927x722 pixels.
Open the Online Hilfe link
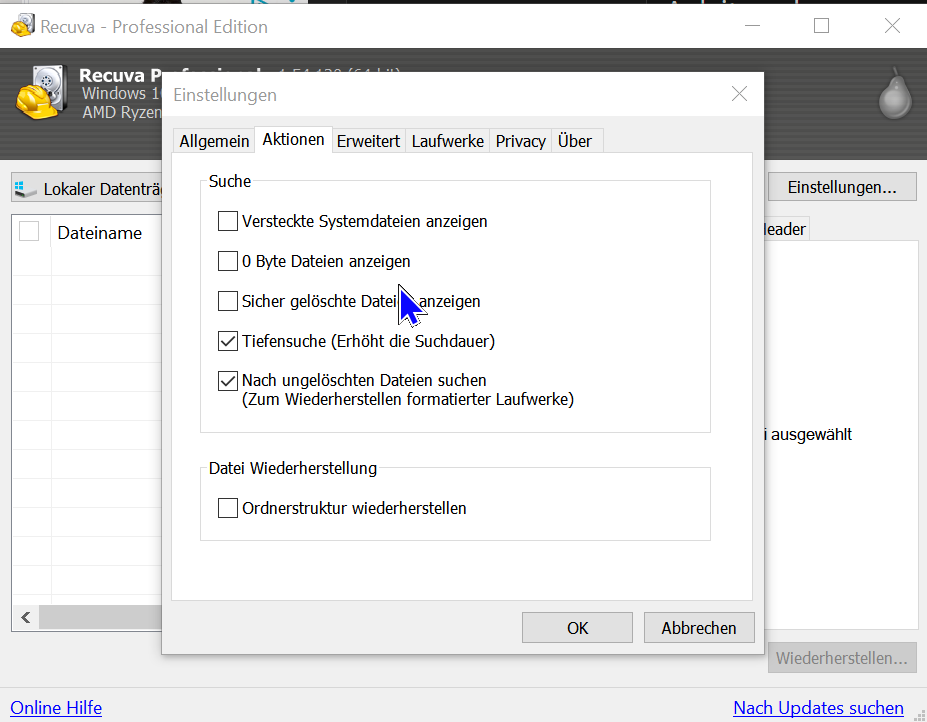[x=56, y=708]
